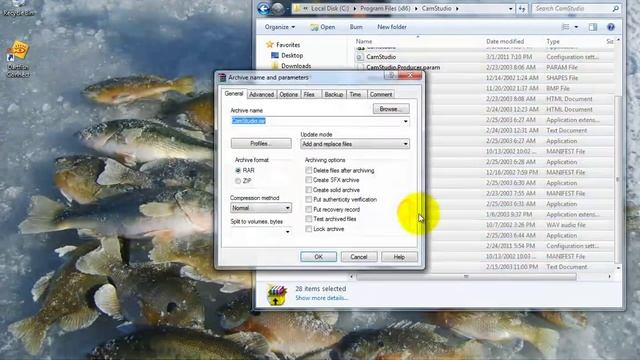This screenshot has height=360, width=640.
Task: Switch to the Advanced tab
Action: click(x=261, y=94)
